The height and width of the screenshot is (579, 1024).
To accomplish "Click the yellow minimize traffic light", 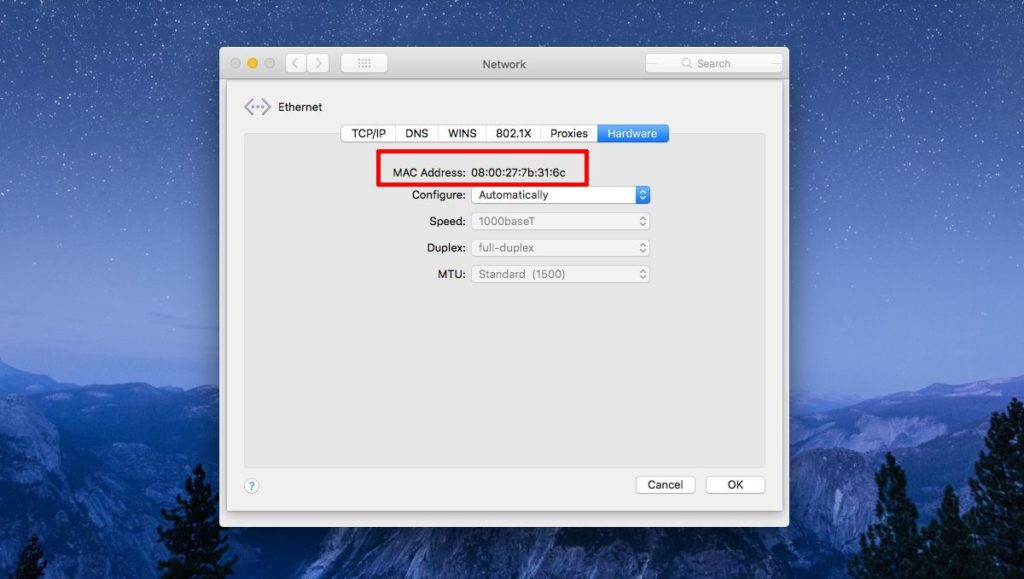I will pos(250,61).
